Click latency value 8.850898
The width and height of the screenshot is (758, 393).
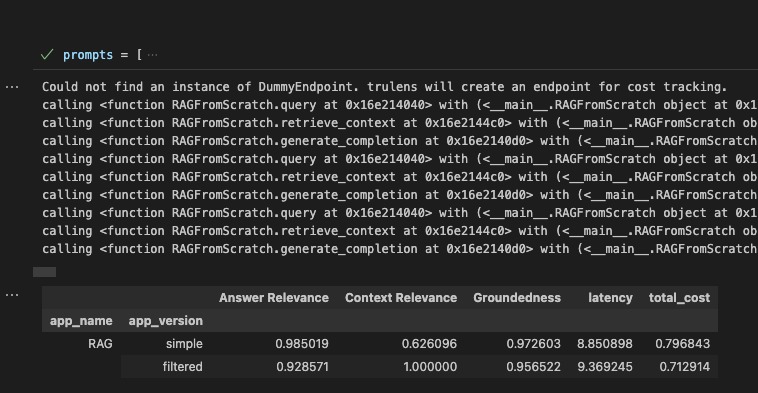[605, 344]
